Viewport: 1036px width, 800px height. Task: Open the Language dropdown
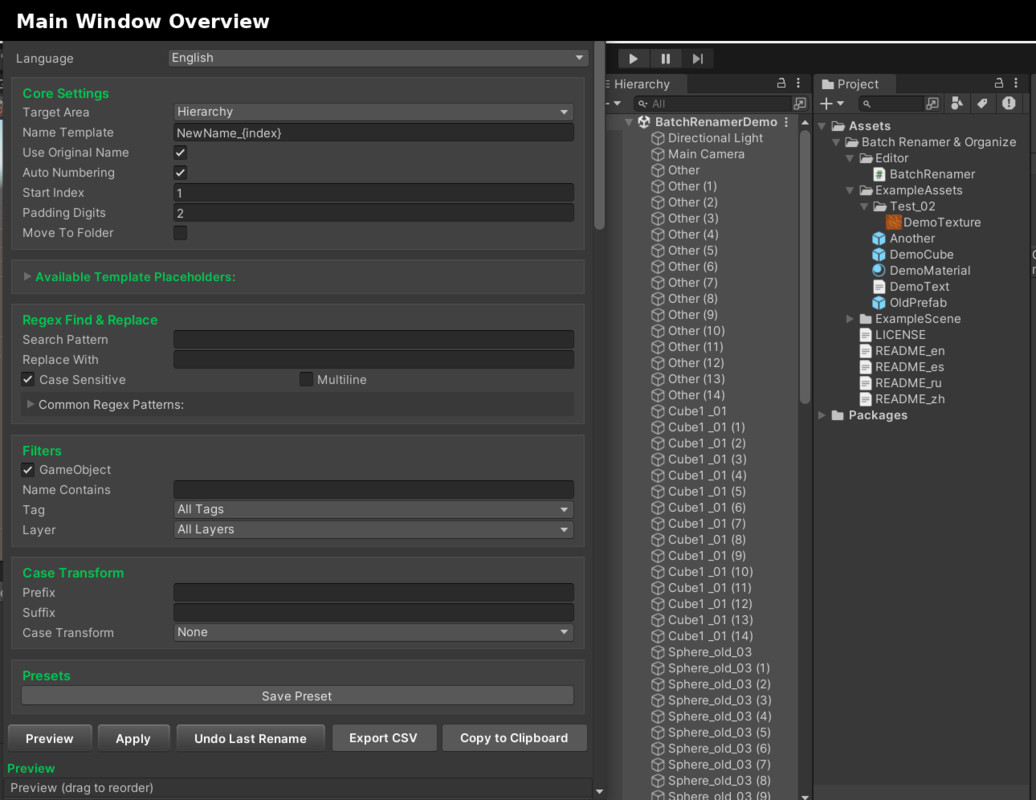point(378,58)
